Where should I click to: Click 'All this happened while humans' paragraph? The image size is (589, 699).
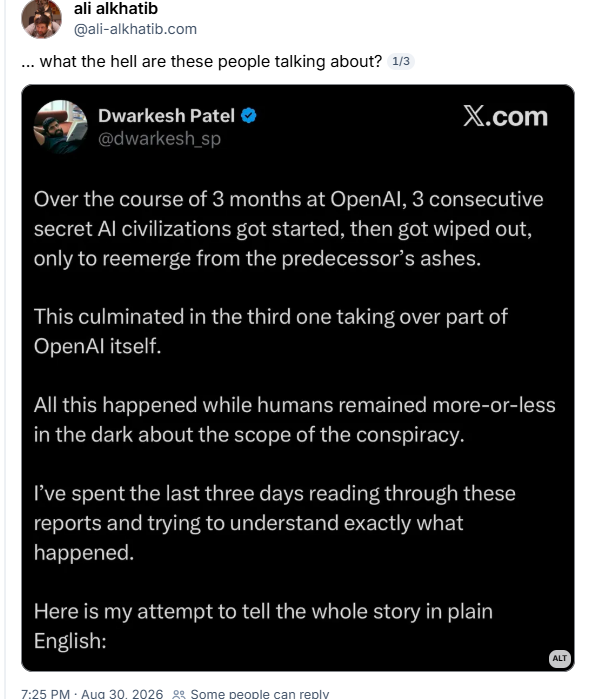coord(295,420)
